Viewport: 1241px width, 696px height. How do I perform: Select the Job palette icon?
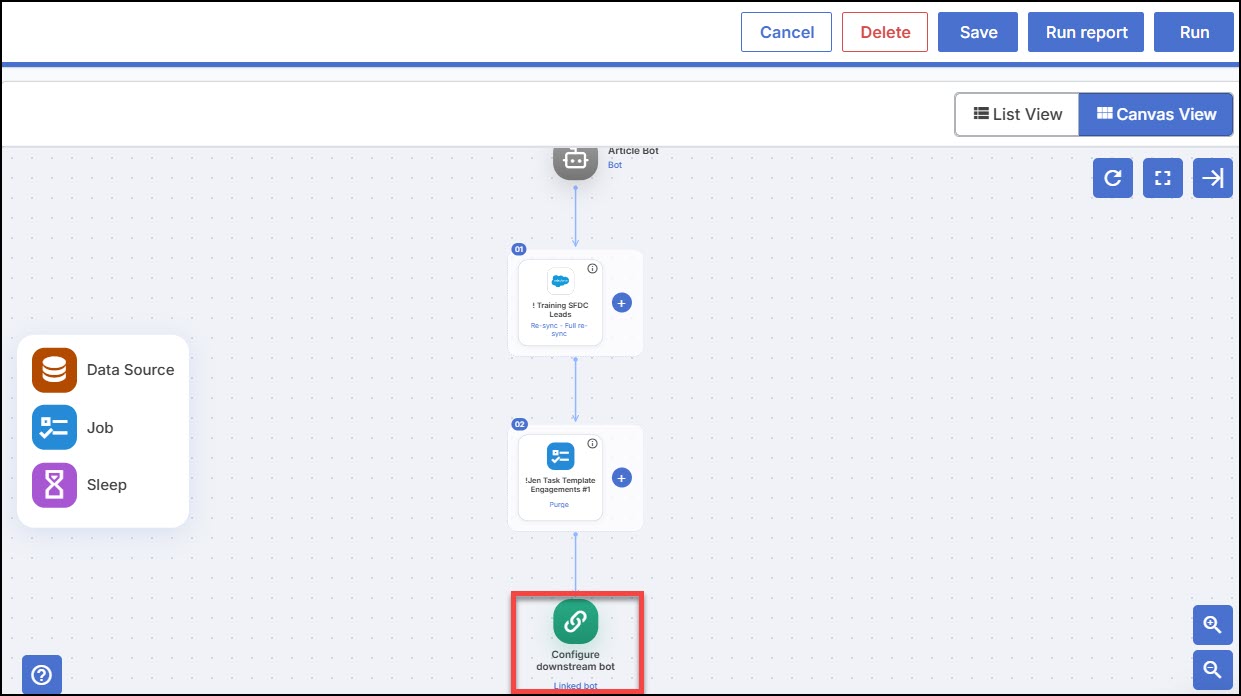point(54,427)
